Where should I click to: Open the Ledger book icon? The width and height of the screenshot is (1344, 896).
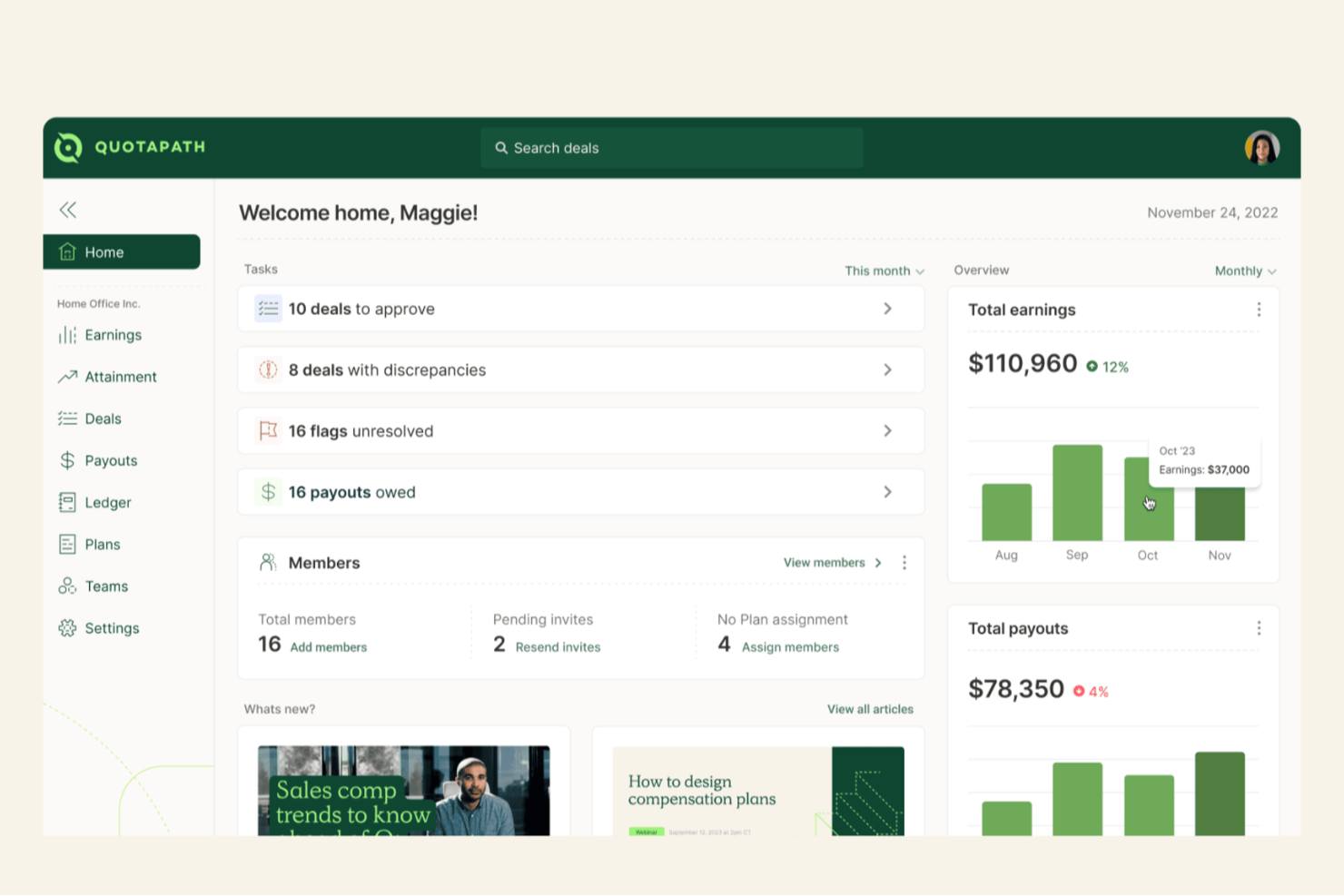click(x=66, y=502)
